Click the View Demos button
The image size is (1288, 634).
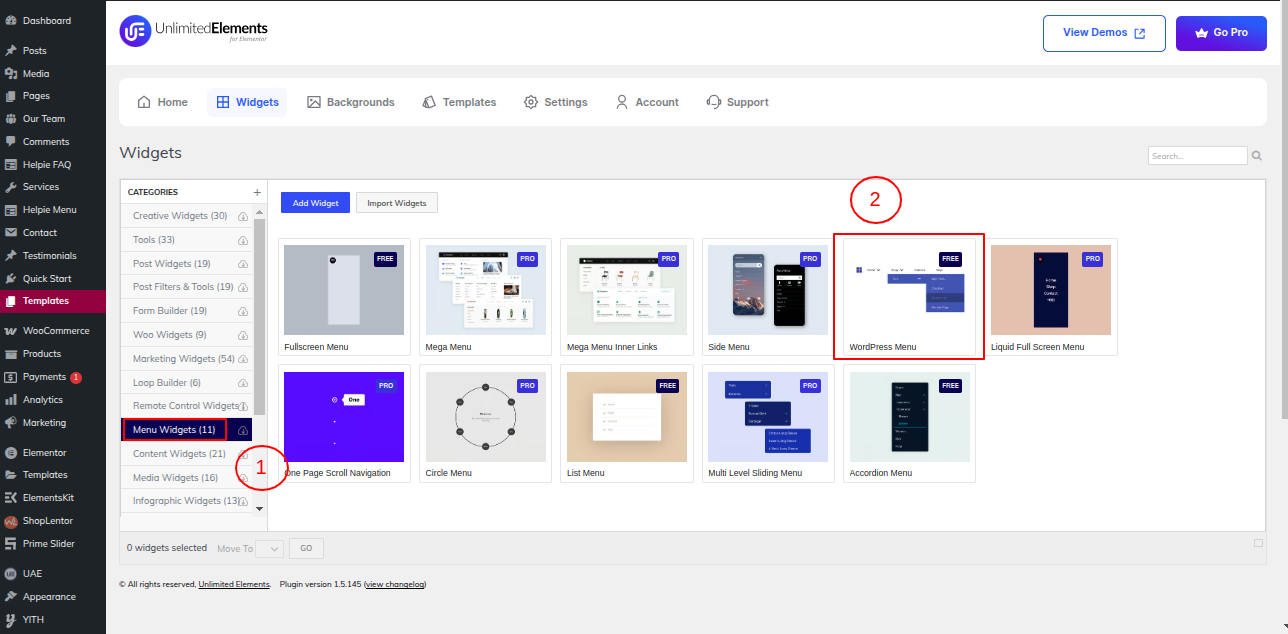click(x=1104, y=33)
